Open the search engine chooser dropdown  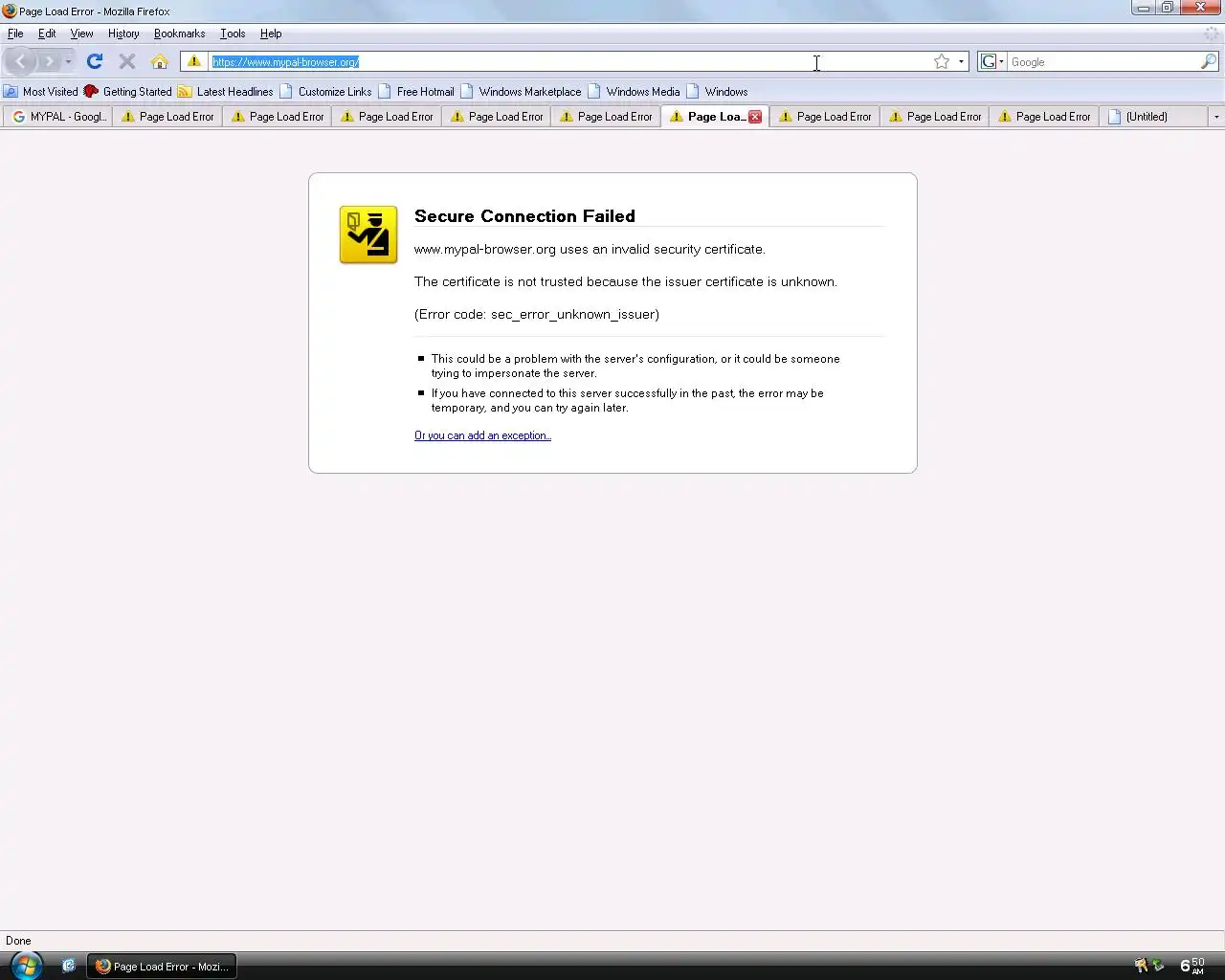click(x=992, y=61)
